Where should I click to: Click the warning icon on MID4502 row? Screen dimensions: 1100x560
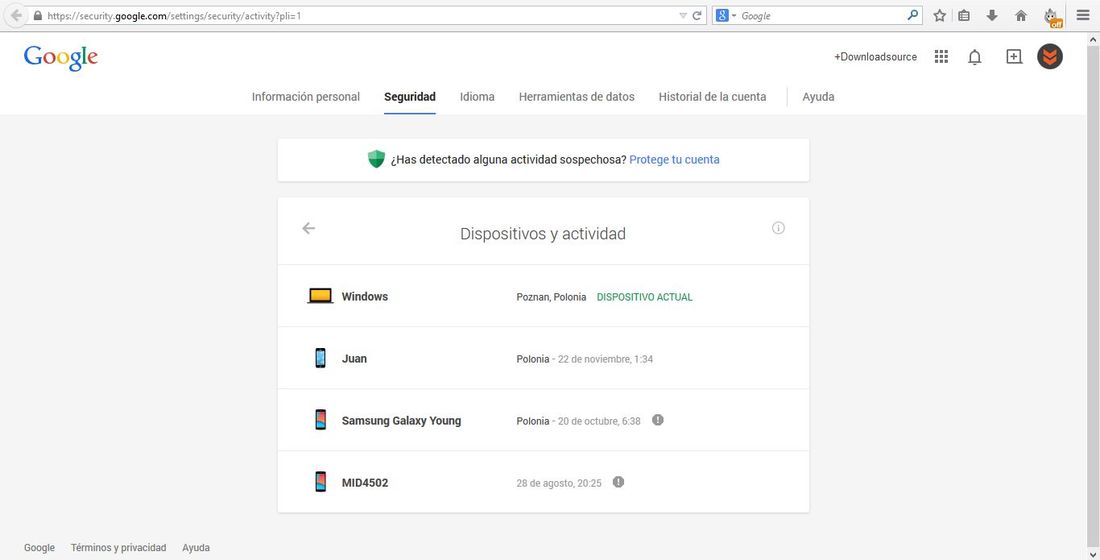tap(618, 481)
